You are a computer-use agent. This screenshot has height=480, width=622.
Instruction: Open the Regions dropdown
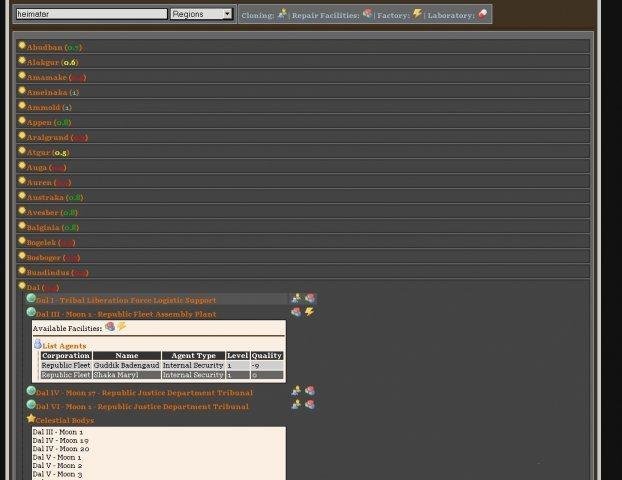pos(202,14)
